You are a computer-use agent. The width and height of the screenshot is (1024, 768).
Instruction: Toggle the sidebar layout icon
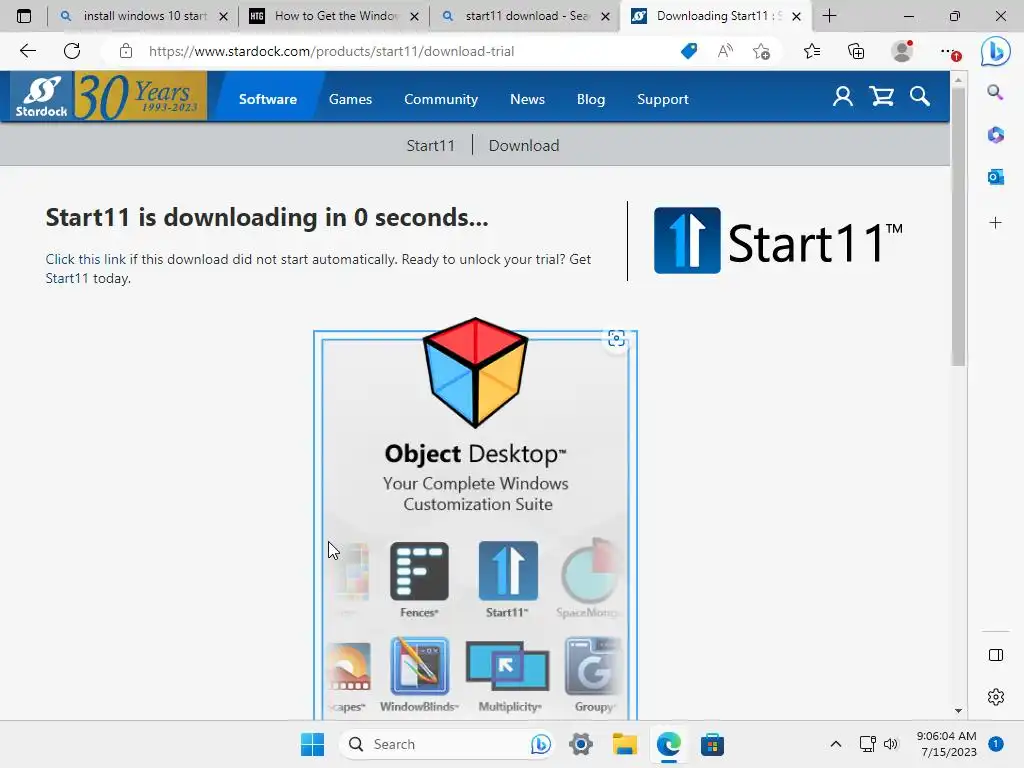[x=995, y=655]
